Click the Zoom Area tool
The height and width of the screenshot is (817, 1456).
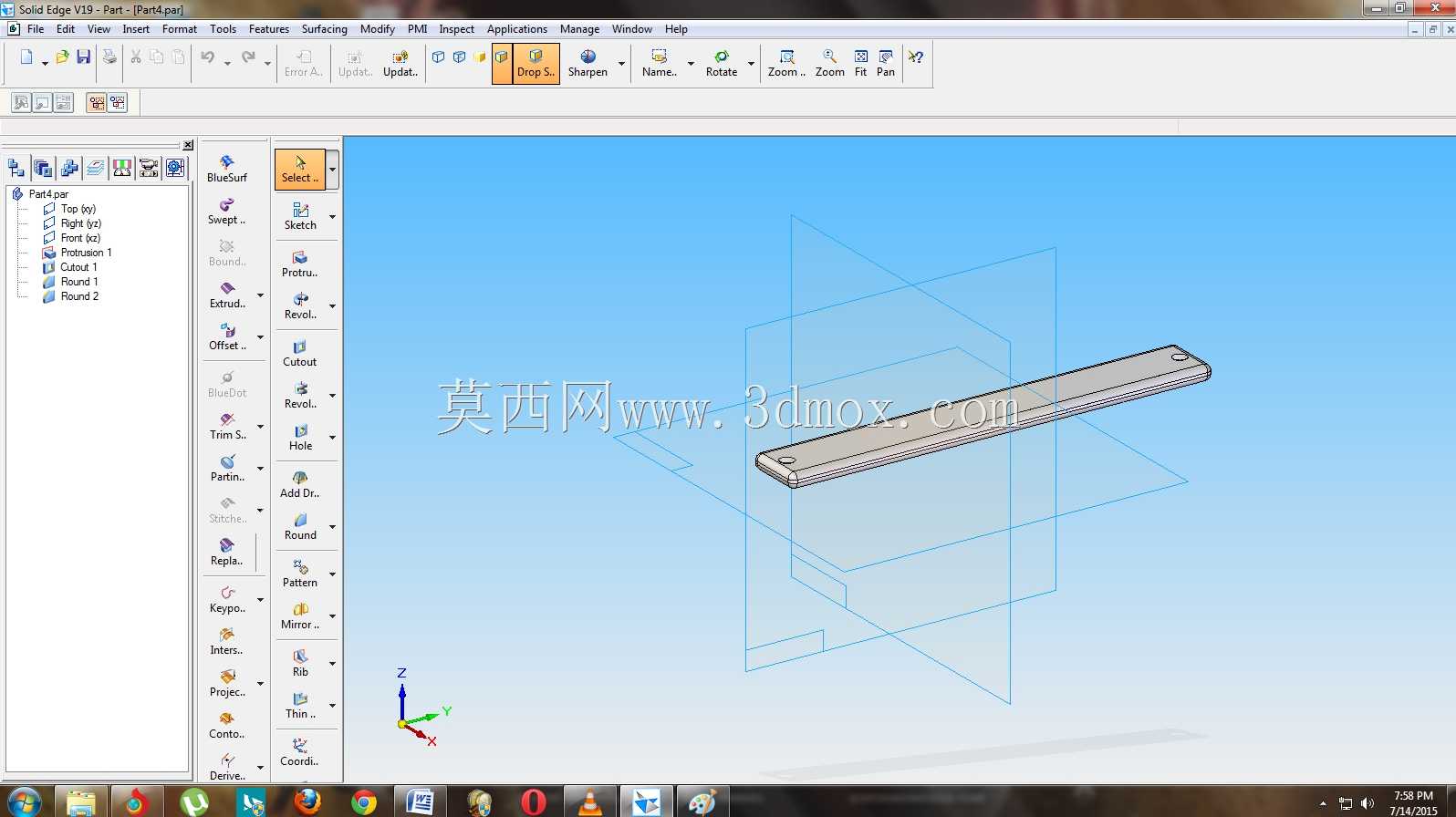click(x=786, y=63)
